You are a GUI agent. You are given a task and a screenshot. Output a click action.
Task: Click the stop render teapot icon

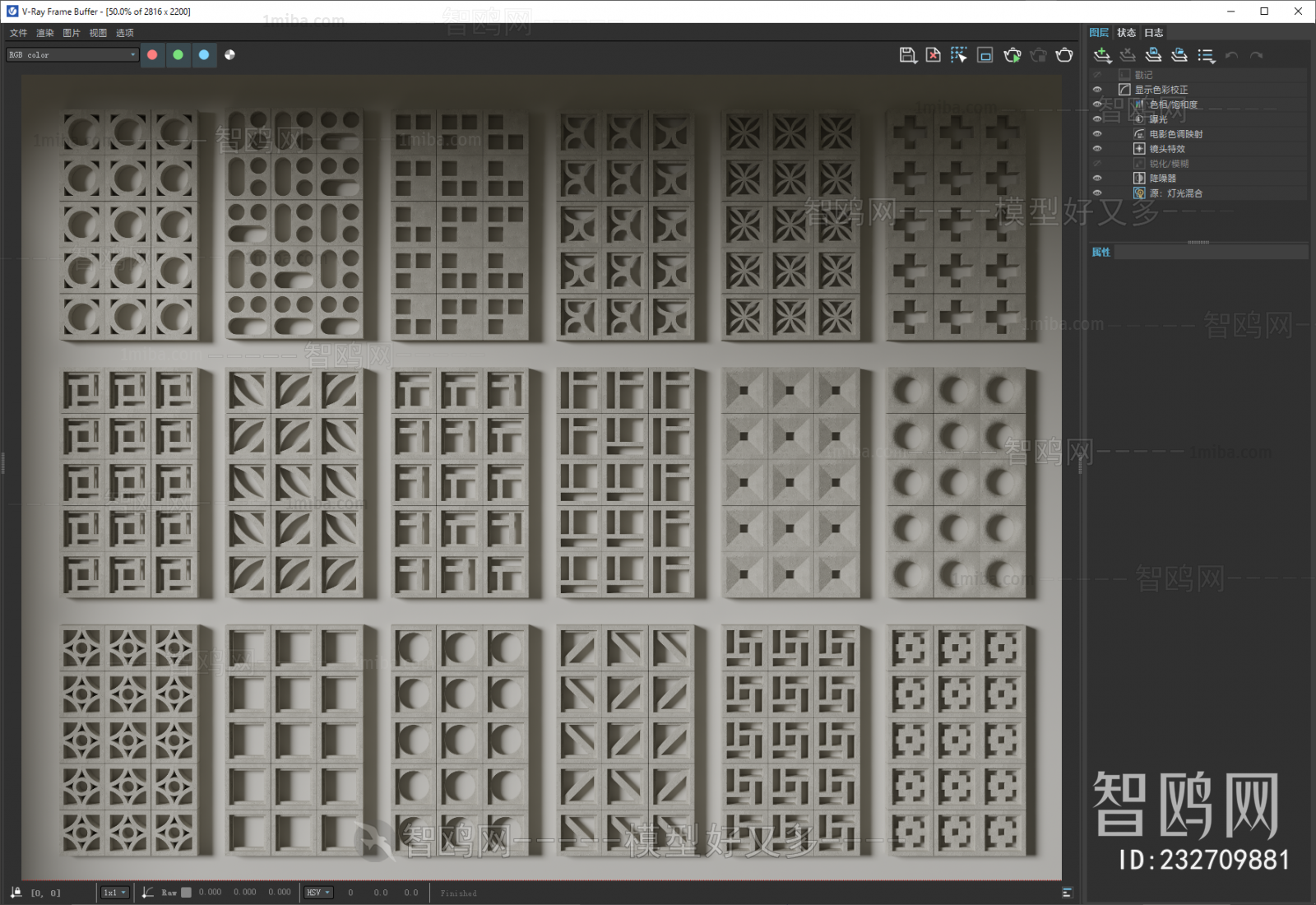pyautogui.click(x=1038, y=55)
